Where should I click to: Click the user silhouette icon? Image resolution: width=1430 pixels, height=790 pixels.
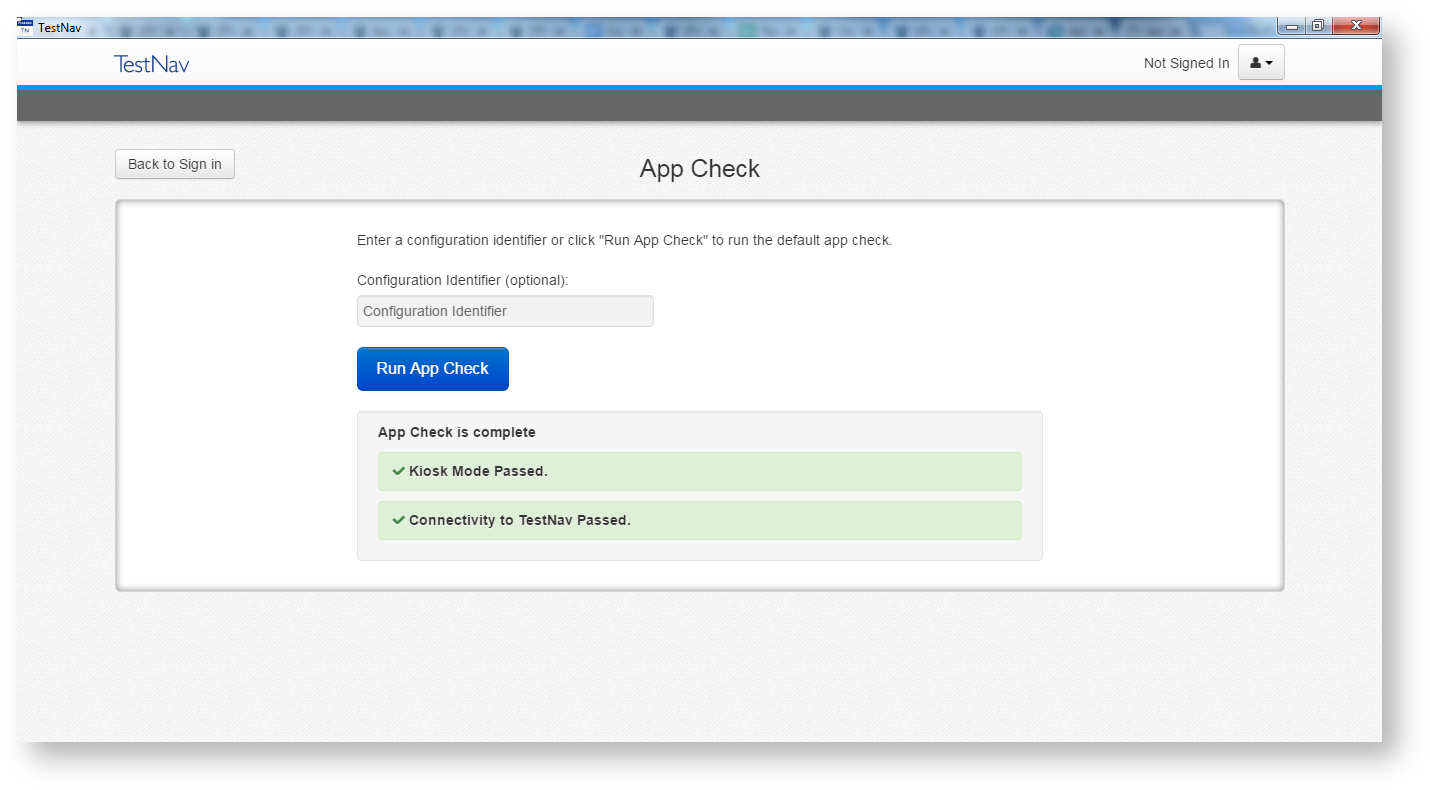(x=1255, y=63)
